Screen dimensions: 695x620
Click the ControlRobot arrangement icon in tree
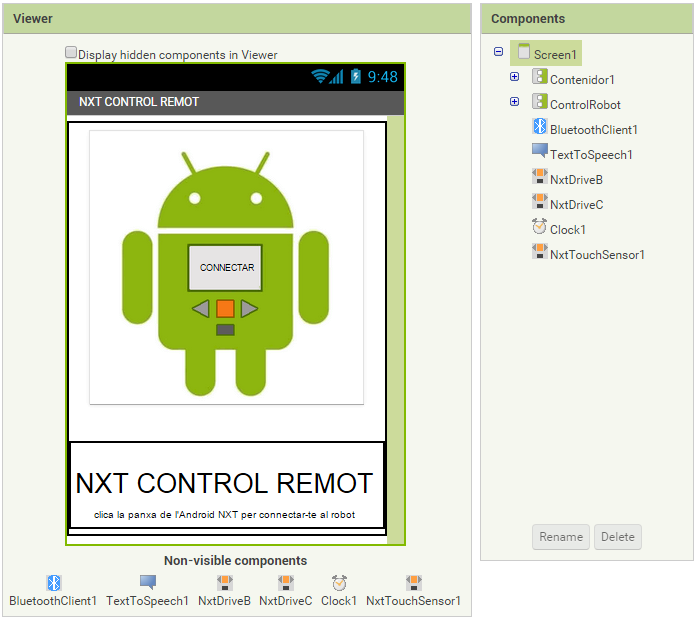click(539, 101)
